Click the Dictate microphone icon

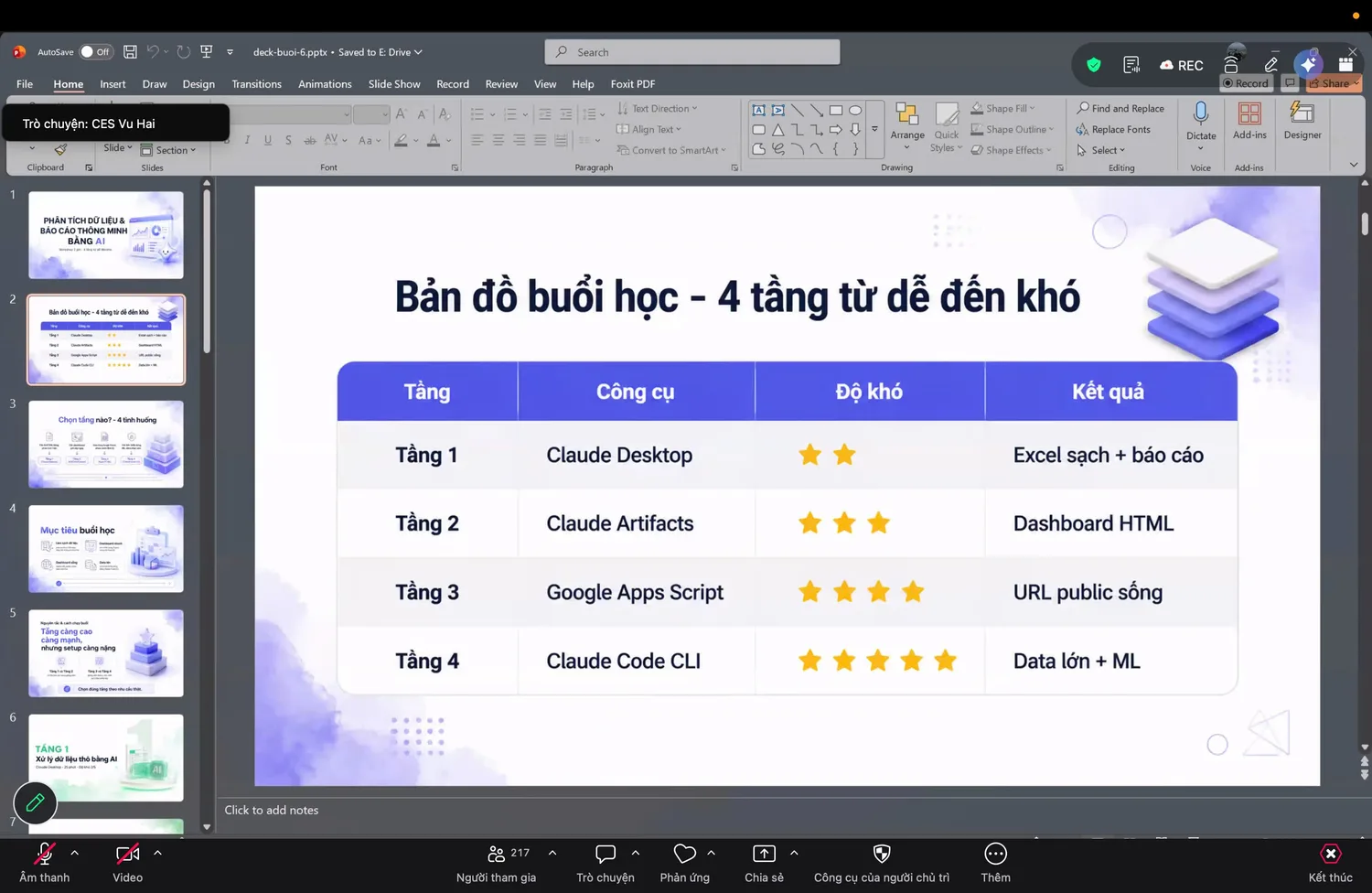pyautogui.click(x=1201, y=113)
